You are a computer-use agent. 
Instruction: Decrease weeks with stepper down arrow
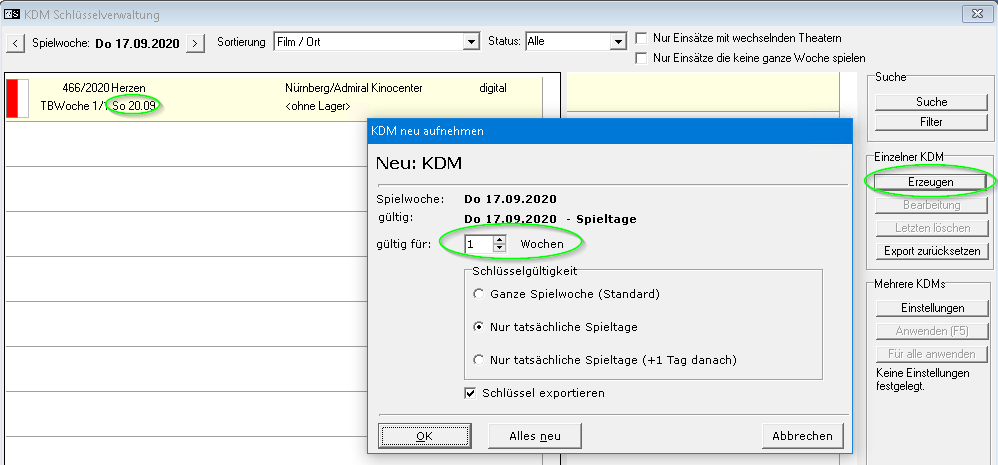500,247
